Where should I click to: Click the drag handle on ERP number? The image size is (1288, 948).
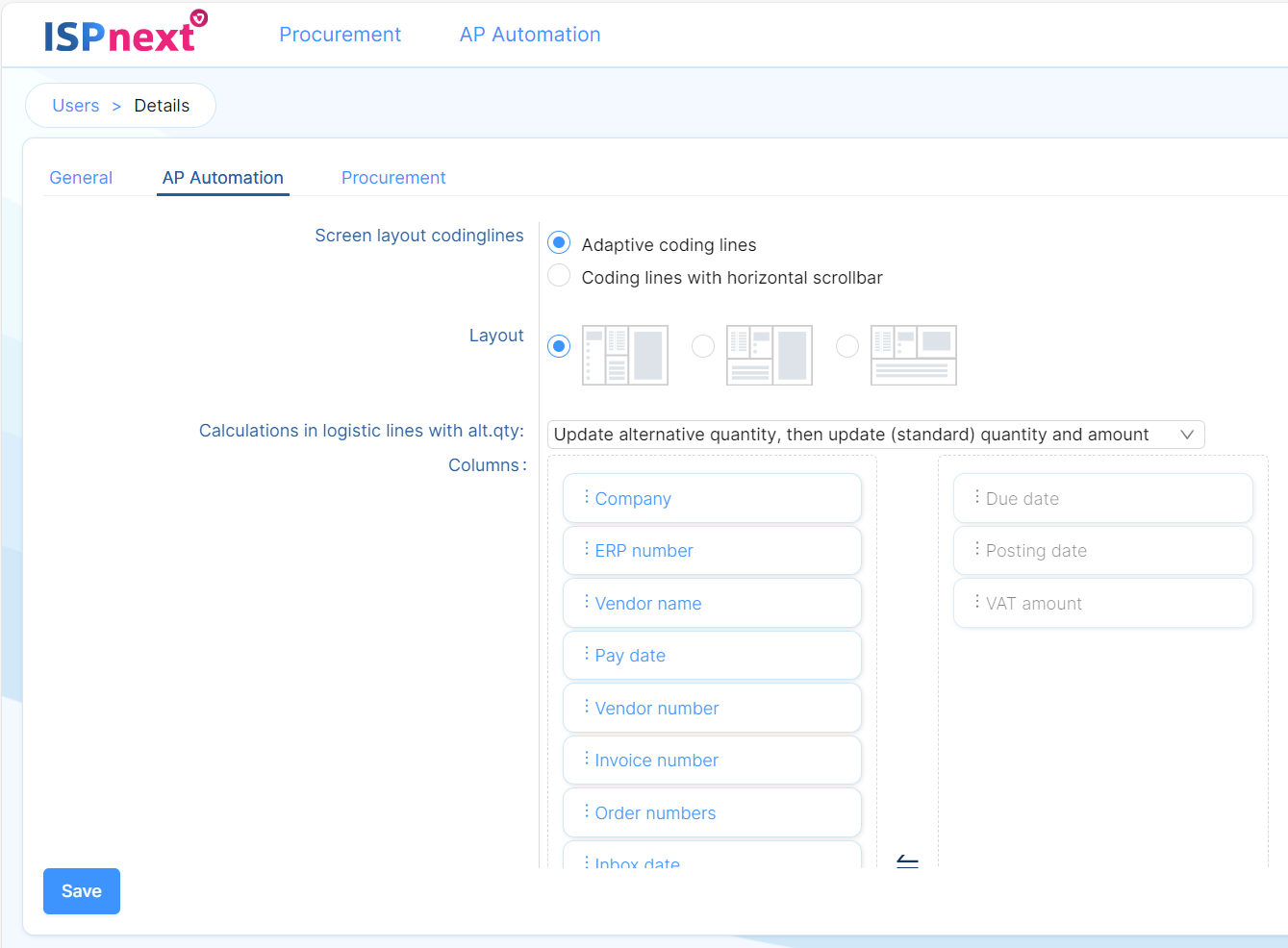point(585,550)
